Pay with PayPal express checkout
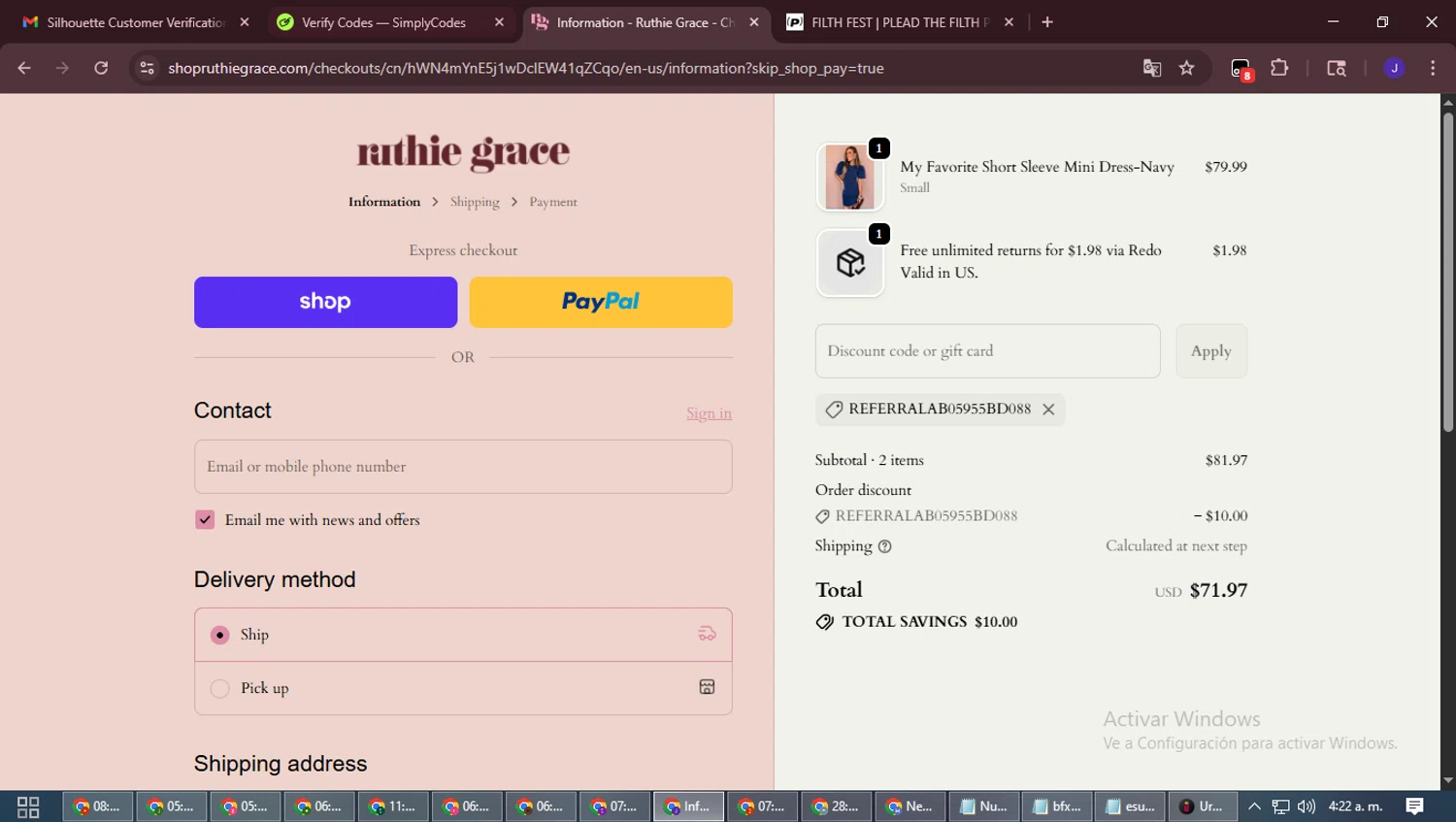The height and width of the screenshot is (822, 1456). (x=601, y=302)
